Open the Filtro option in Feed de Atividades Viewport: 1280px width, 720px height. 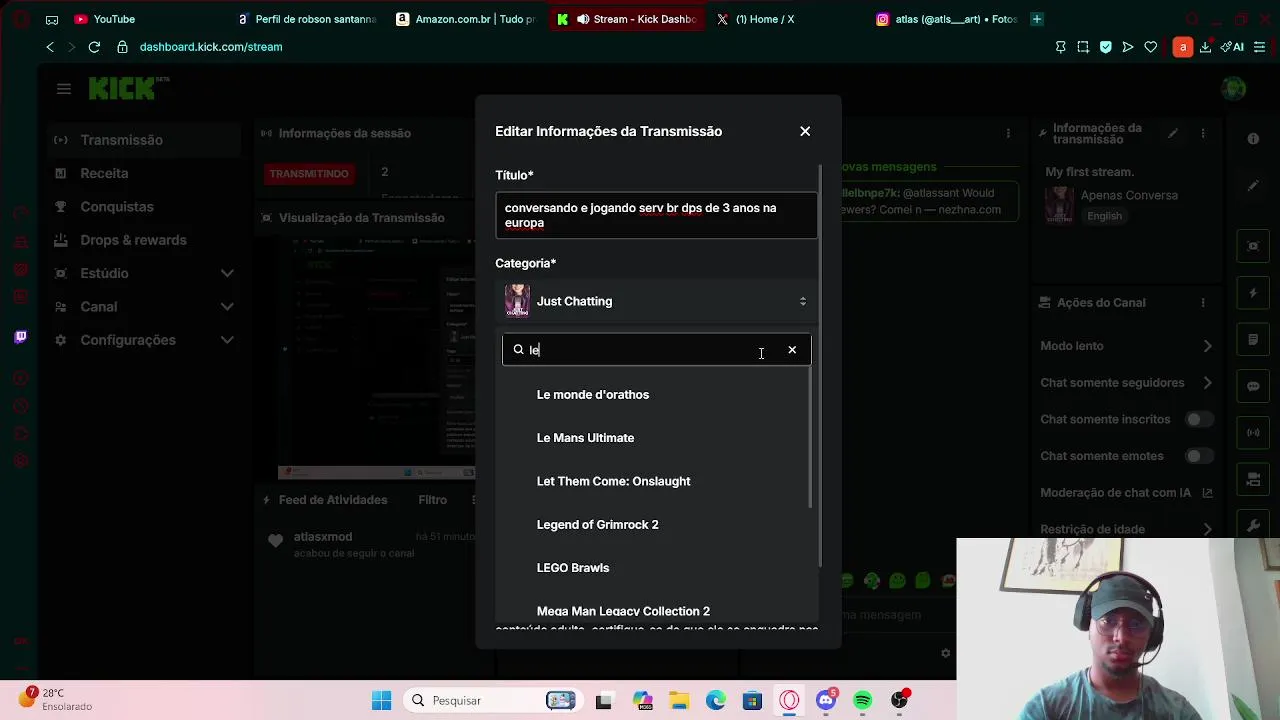432,500
